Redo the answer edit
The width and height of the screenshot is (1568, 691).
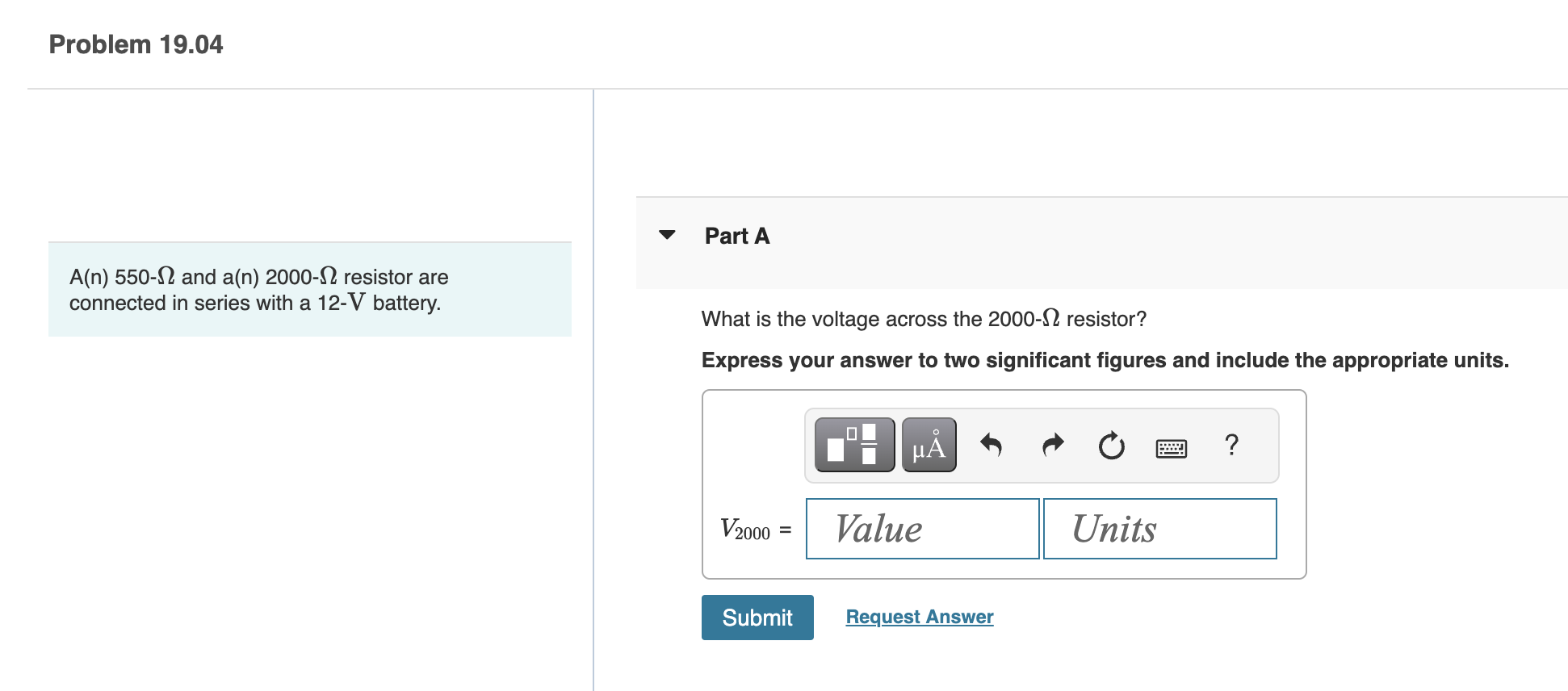1051,444
